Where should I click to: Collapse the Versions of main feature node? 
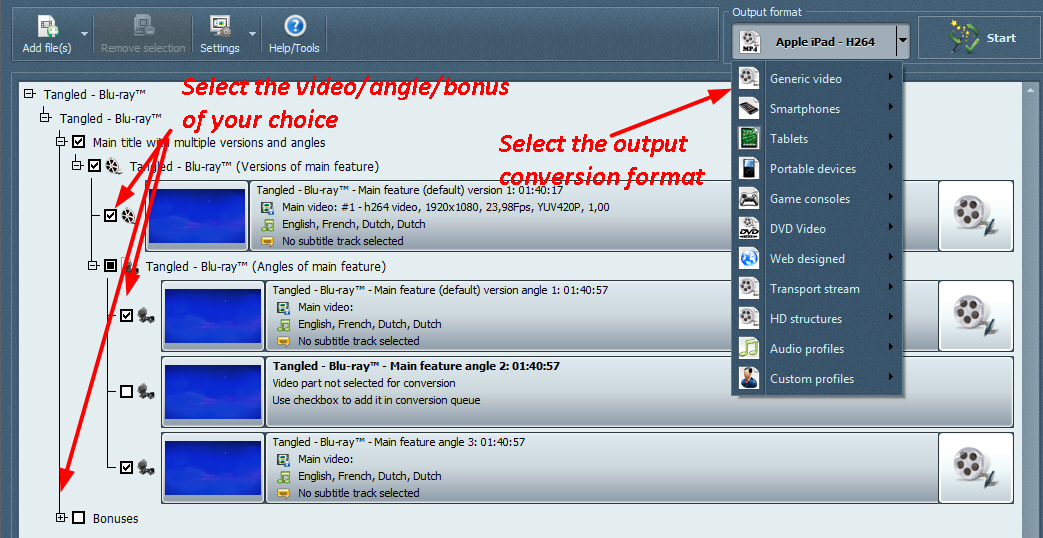click(77, 165)
